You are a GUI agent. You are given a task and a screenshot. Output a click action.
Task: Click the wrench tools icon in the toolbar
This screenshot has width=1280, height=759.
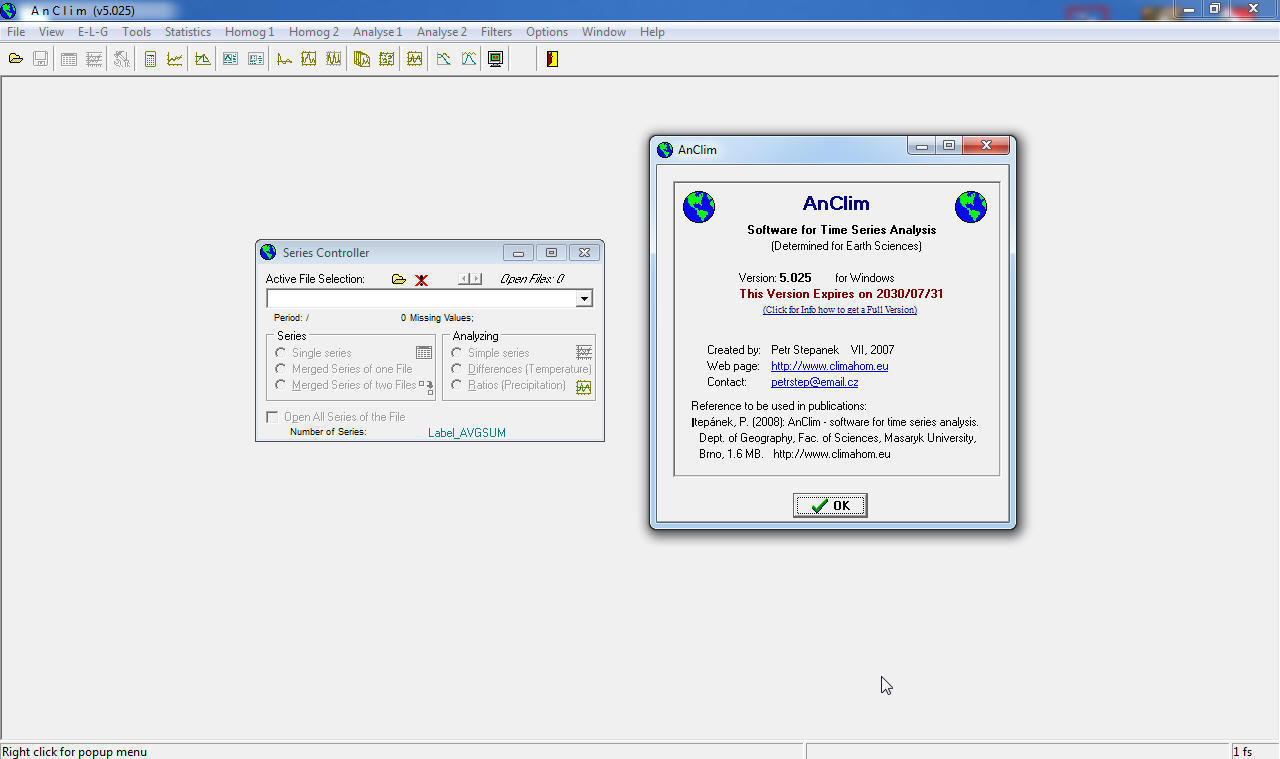tap(121, 59)
